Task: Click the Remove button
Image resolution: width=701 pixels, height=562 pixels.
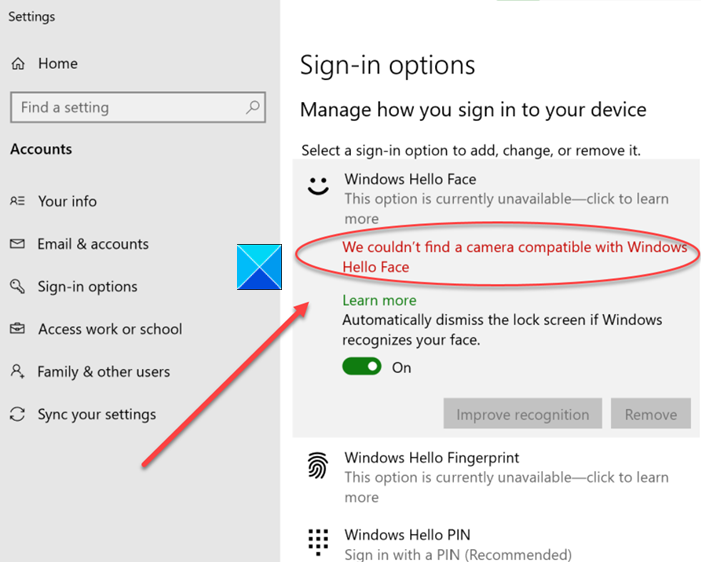Action: tap(650, 414)
